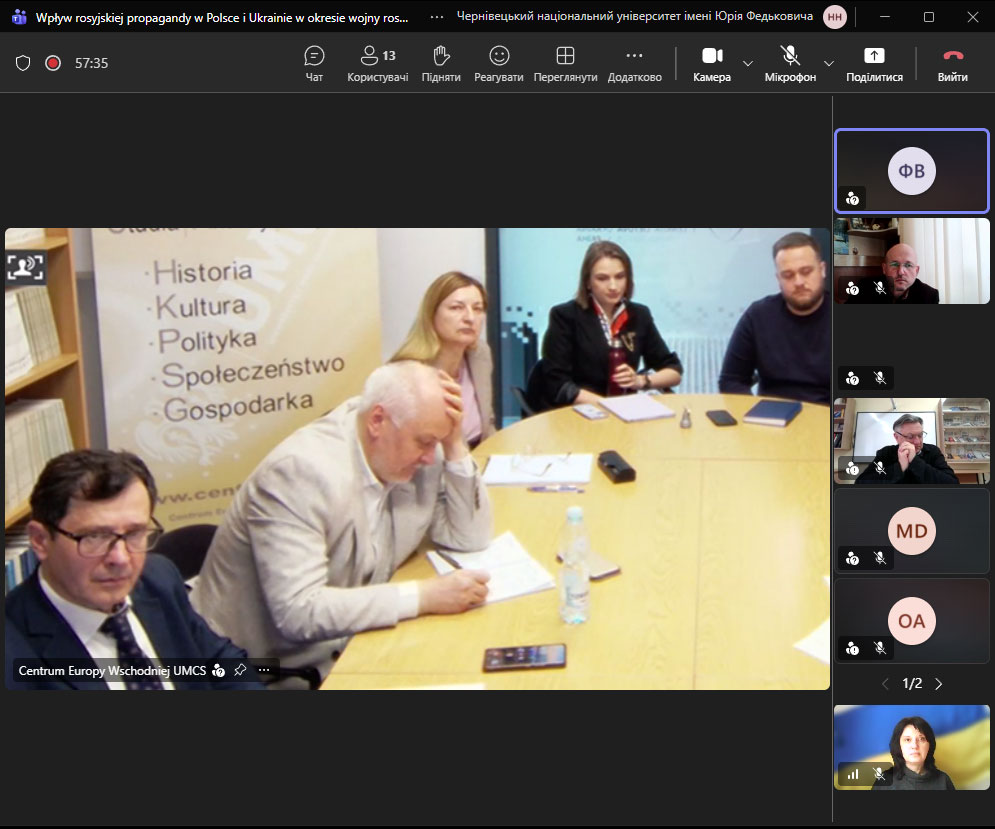Open meeting title more options ellipsis
This screenshot has height=829, width=995.
tap(437, 17)
